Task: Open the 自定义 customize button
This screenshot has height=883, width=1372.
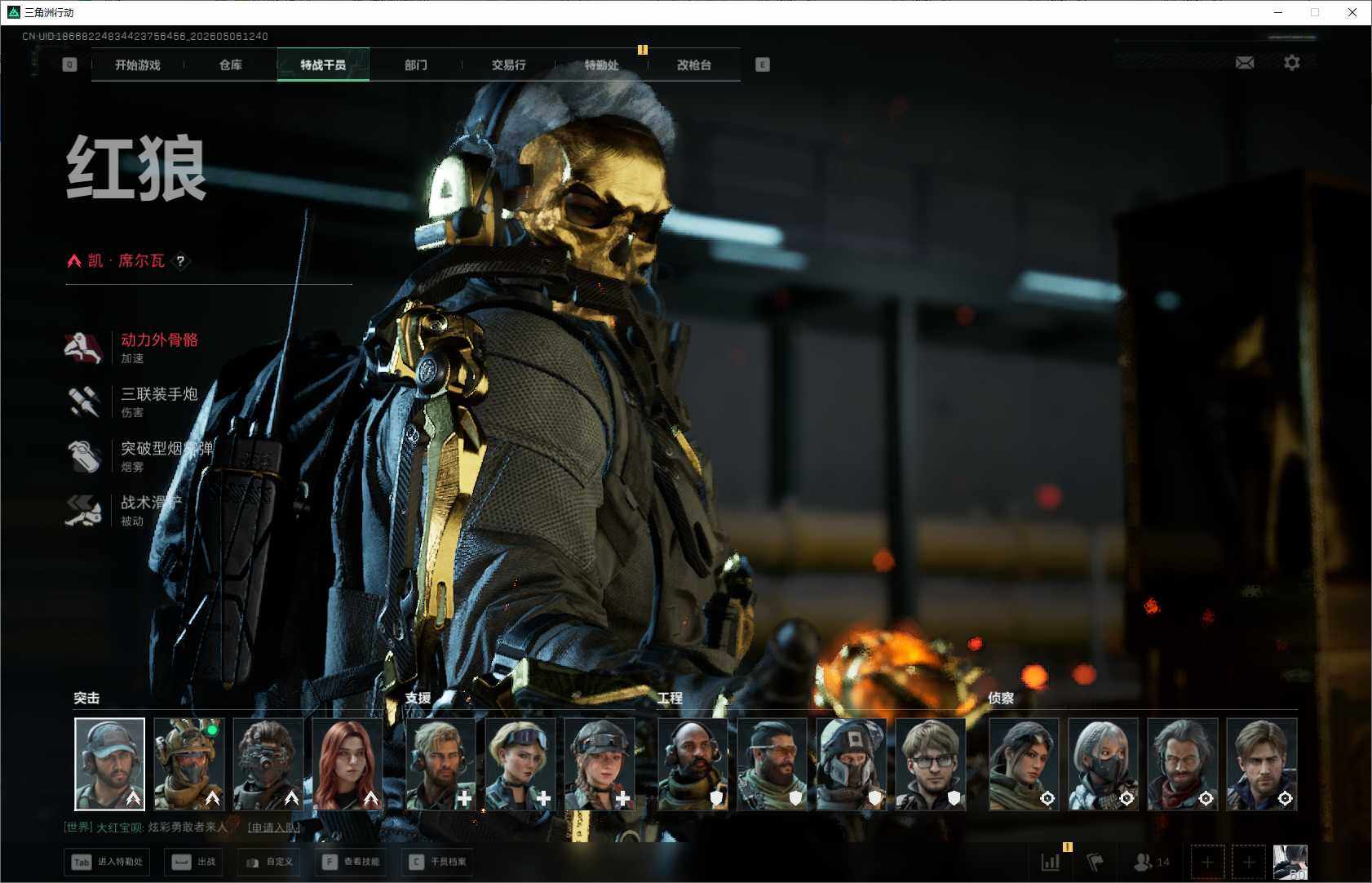Action: coord(269,862)
